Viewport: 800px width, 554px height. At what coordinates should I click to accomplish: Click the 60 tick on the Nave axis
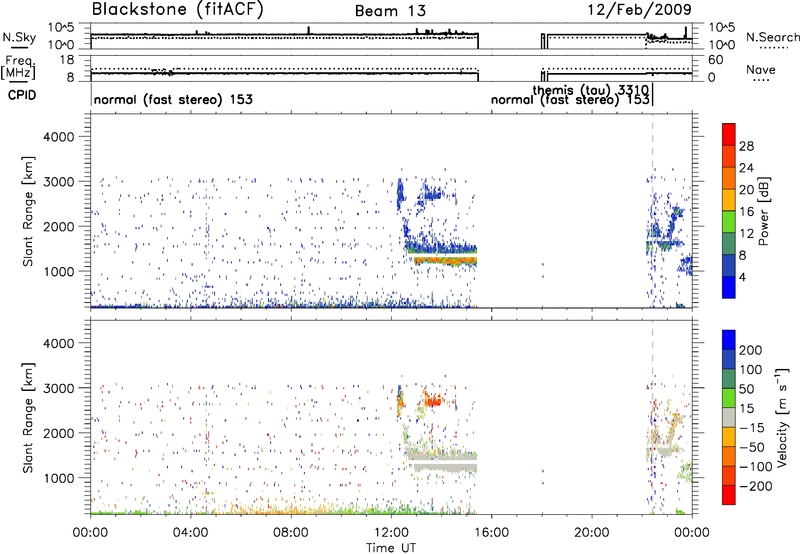tap(715, 60)
